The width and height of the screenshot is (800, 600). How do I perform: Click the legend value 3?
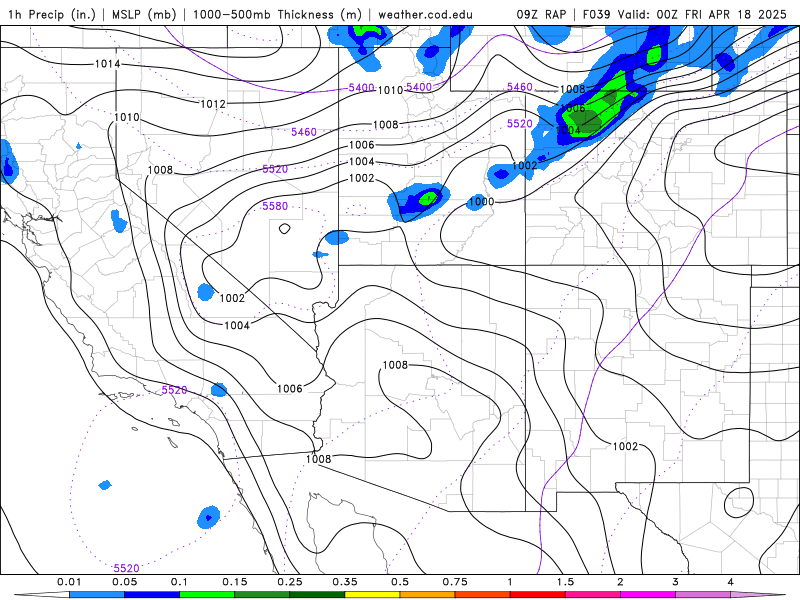point(676,582)
